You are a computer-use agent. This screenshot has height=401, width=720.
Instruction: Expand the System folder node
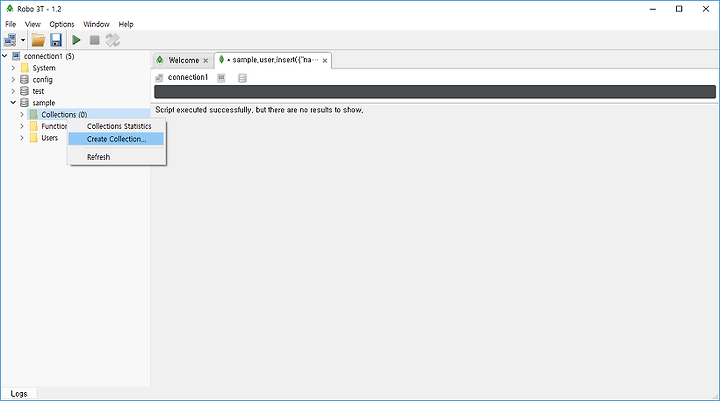pyautogui.click(x=13, y=68)
